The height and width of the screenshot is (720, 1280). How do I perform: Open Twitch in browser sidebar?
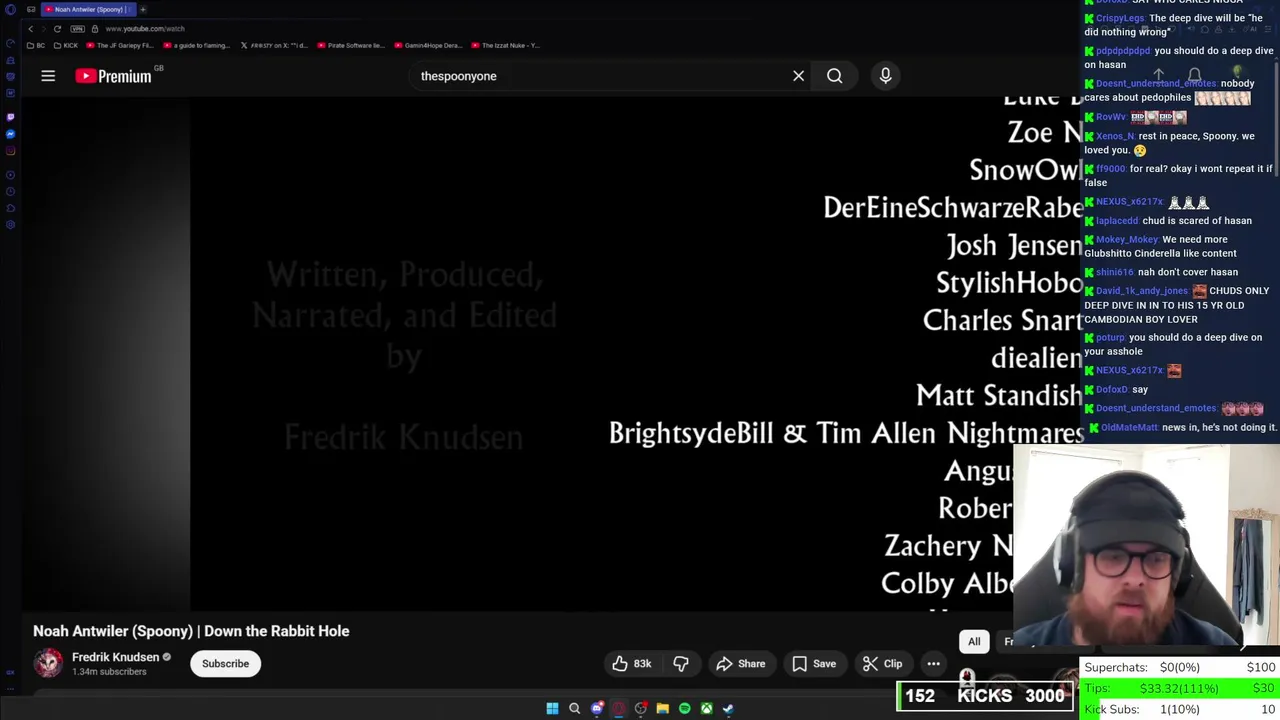point(11,117)
